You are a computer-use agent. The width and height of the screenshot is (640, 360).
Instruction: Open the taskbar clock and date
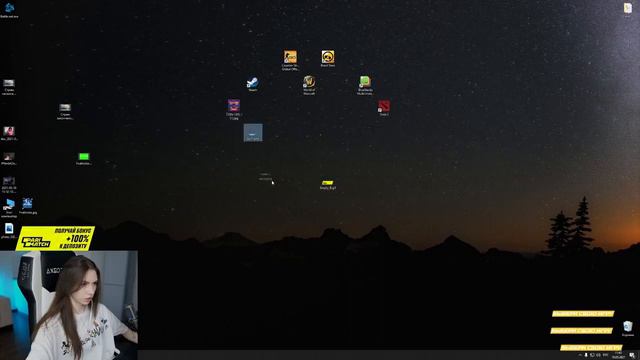(618, 356)
